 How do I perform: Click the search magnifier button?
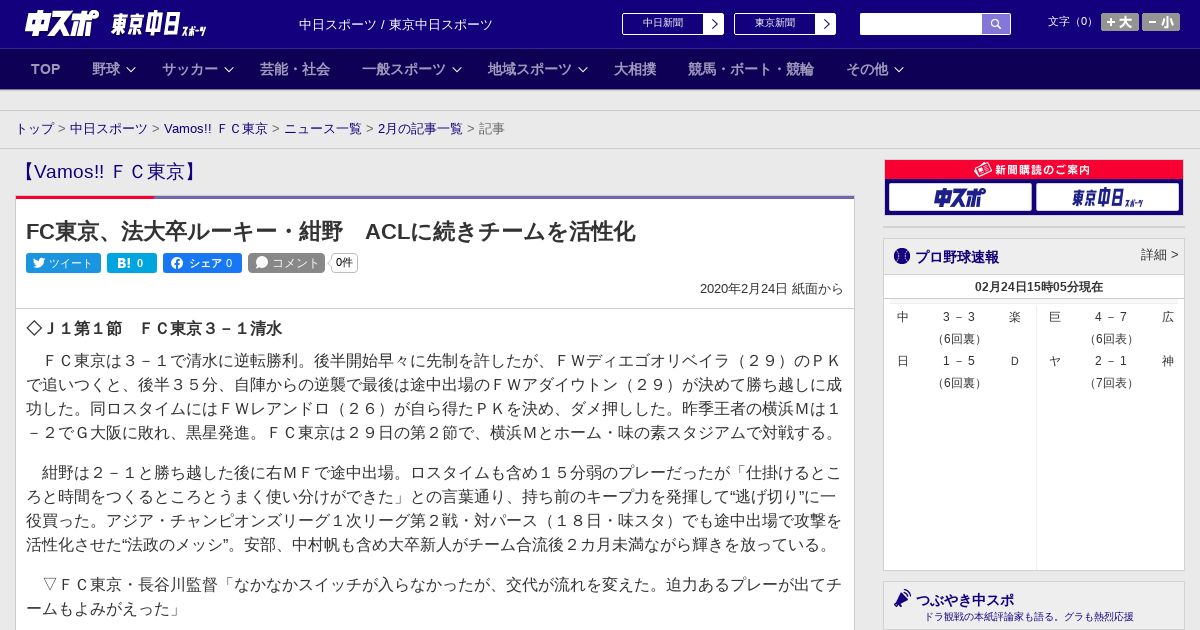pyautogui.click(x=996, y=24)
